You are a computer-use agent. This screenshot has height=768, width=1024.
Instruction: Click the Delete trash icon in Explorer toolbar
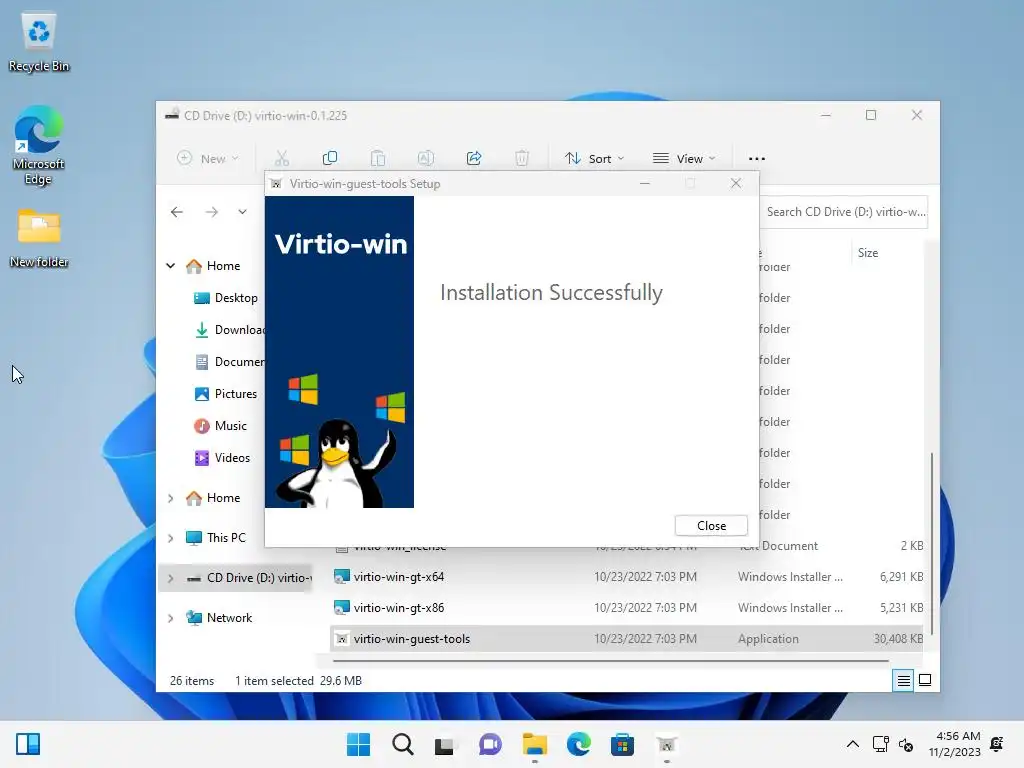(522, 158)
